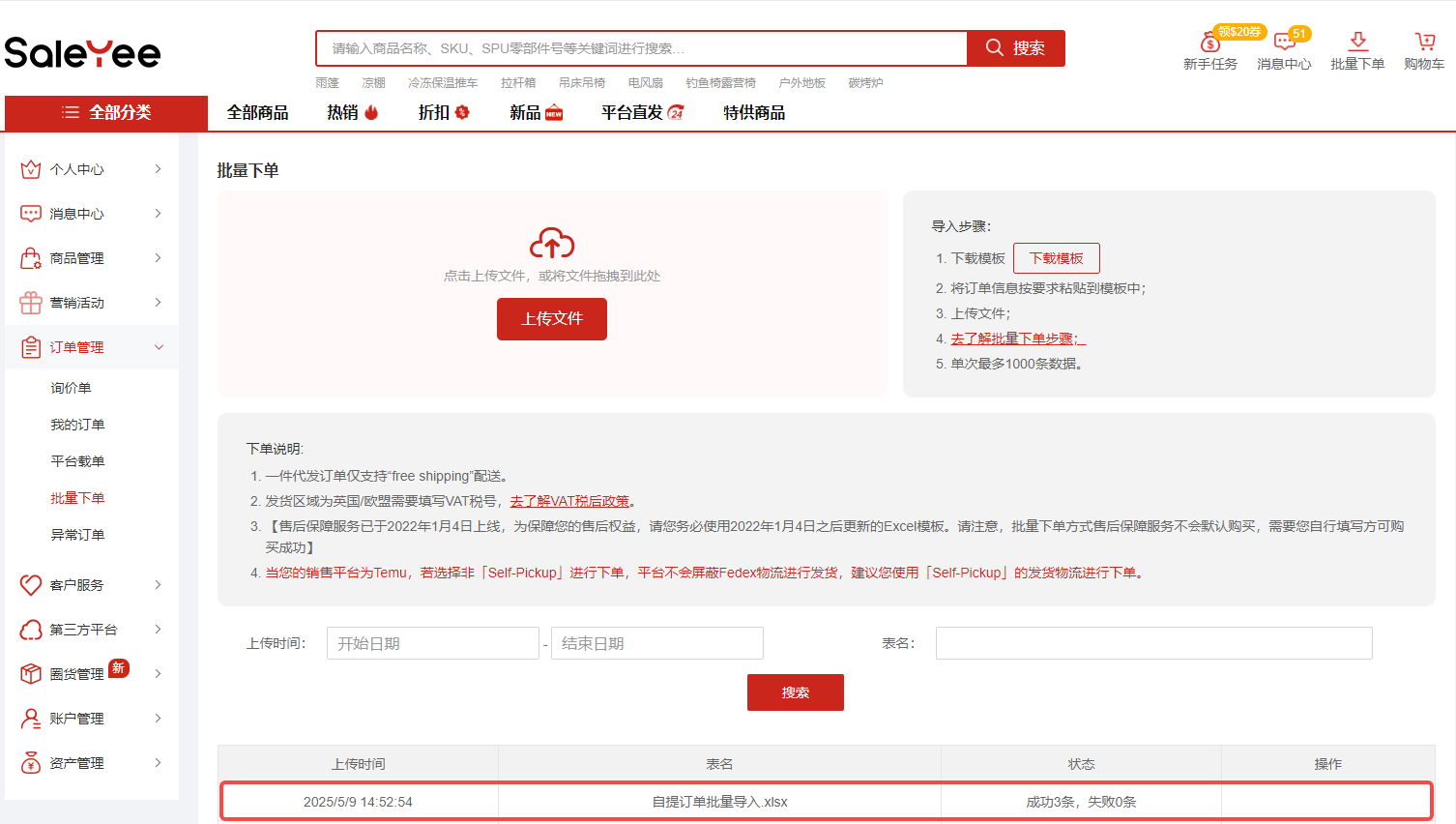The width and height of the screenshot is (1456, 824).
Task: Click the SaleYee logo
Action: (82, 53)
